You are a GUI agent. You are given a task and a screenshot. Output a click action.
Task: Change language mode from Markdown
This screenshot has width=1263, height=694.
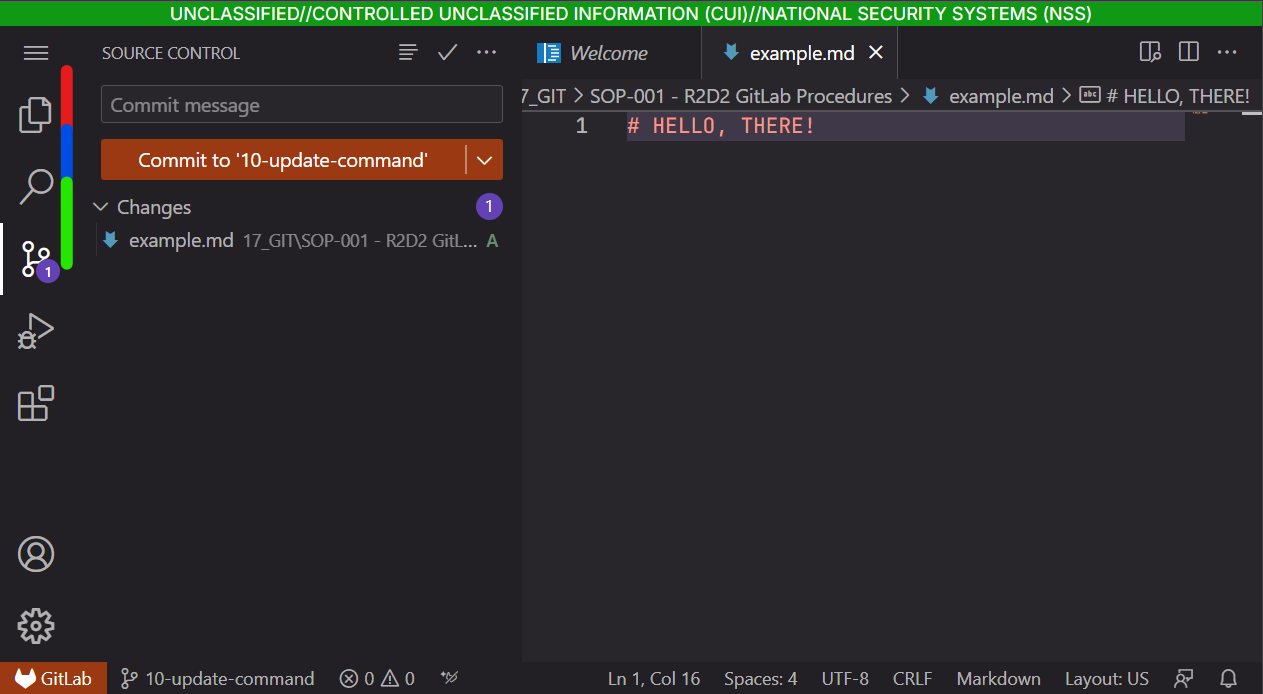point(999,679)
